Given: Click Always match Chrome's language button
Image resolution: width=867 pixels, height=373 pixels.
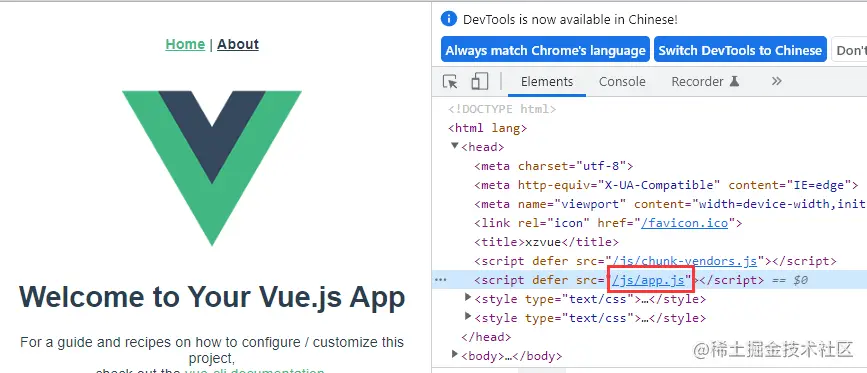Looking at the screenshot, I should coord(545,50).
